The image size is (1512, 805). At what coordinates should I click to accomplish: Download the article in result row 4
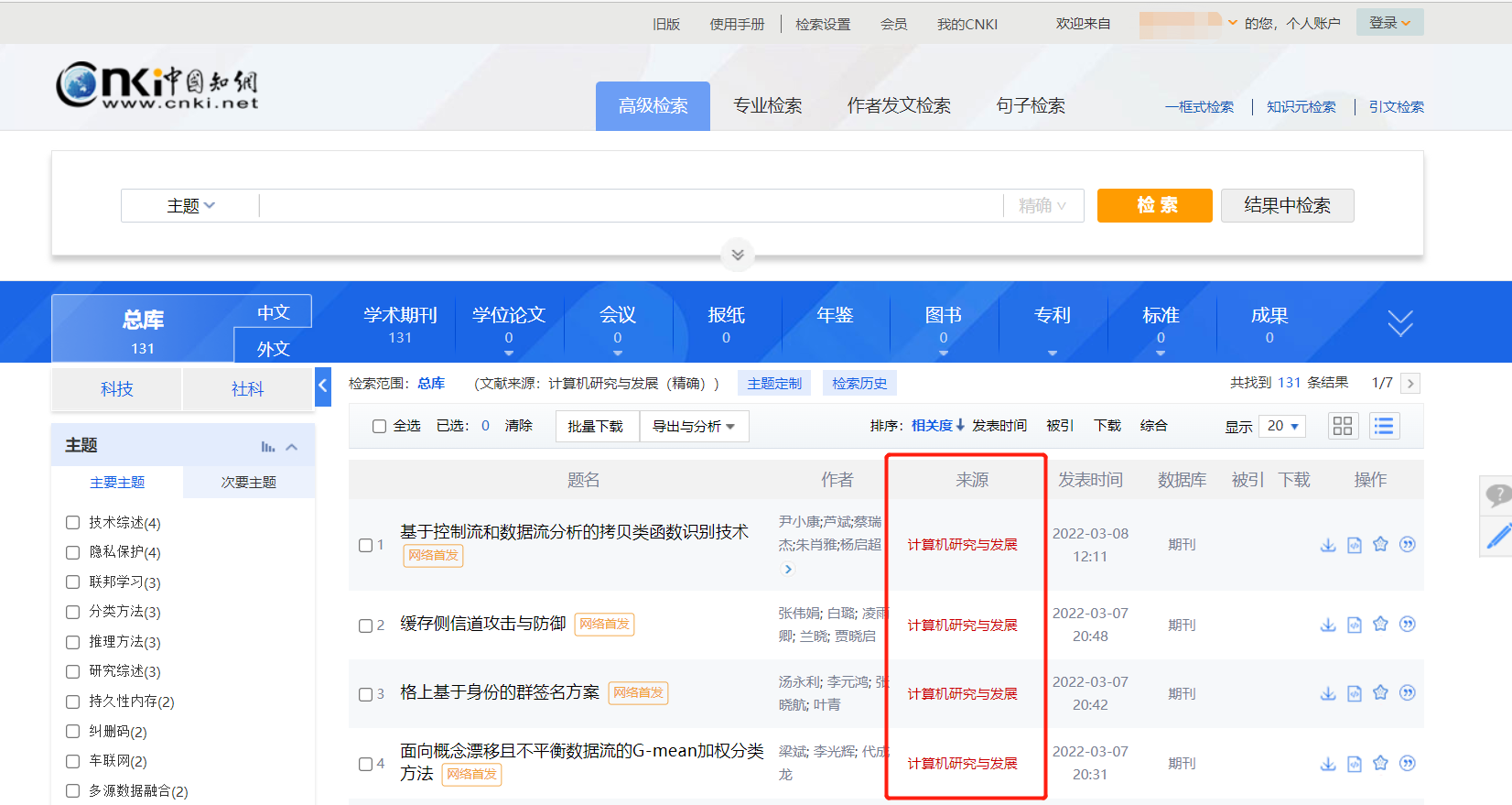[x=1328, y=764]
